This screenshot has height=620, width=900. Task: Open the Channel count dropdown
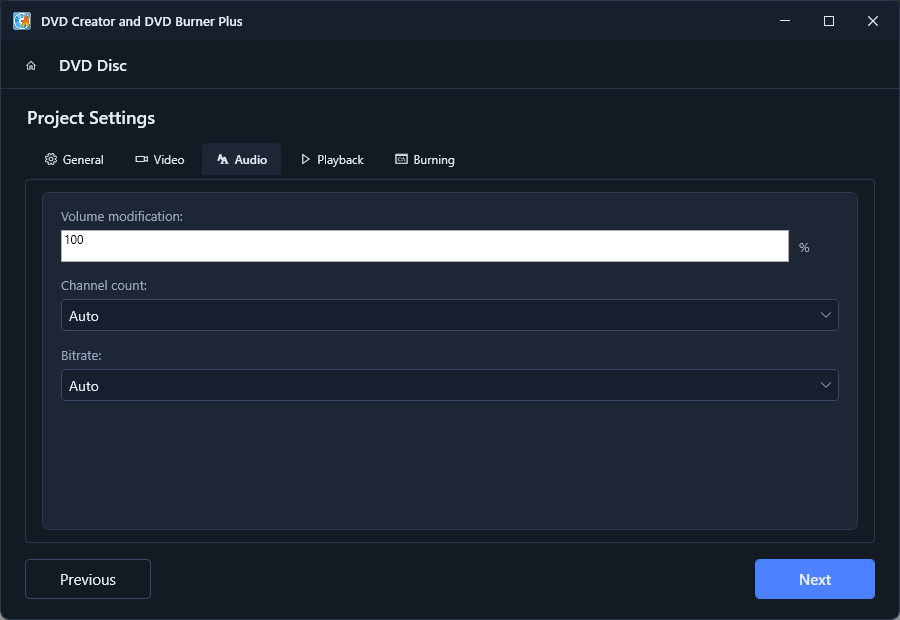click(x=449, y=315)
